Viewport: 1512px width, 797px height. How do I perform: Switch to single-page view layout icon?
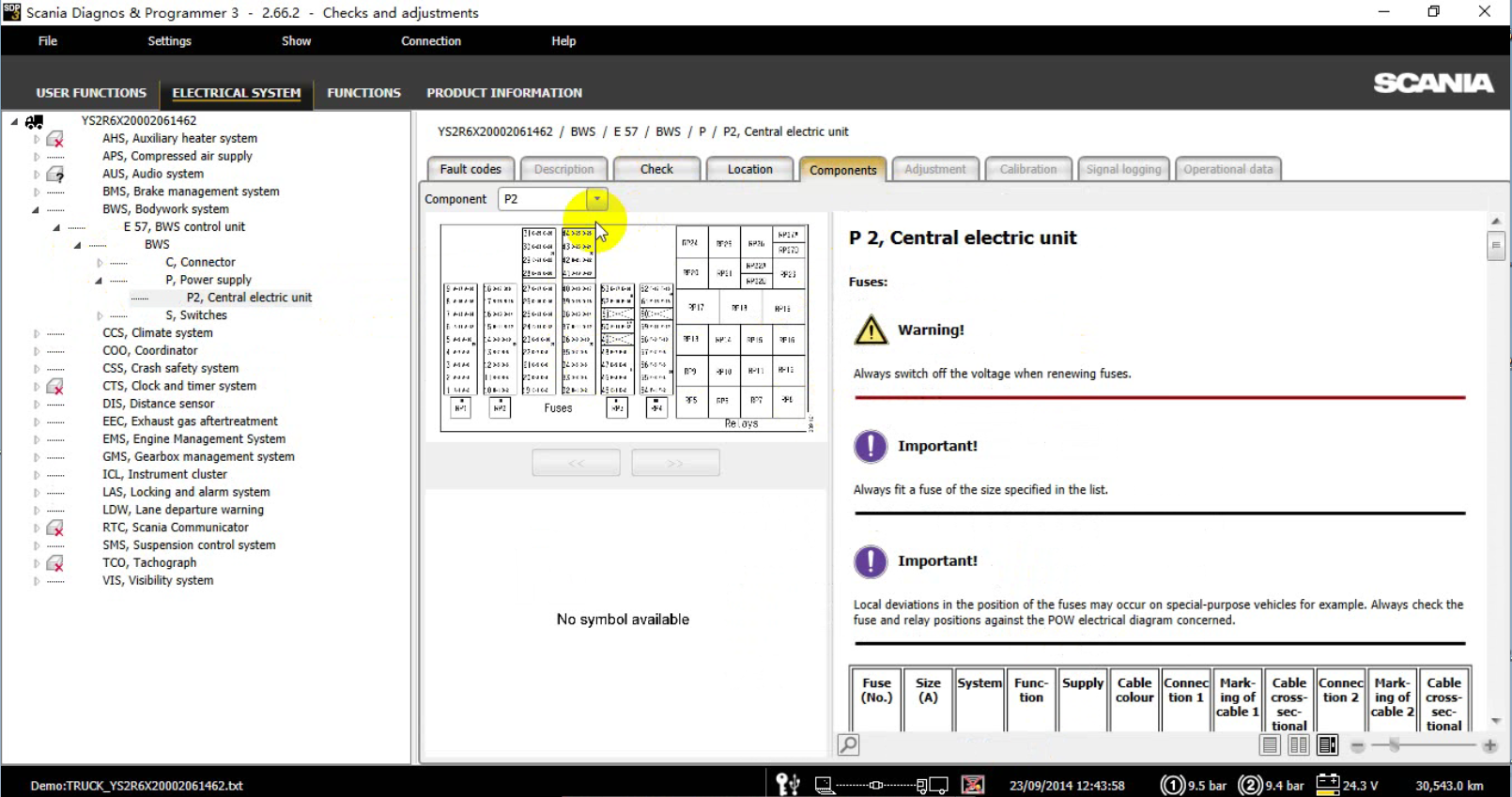pos(1270,745)
